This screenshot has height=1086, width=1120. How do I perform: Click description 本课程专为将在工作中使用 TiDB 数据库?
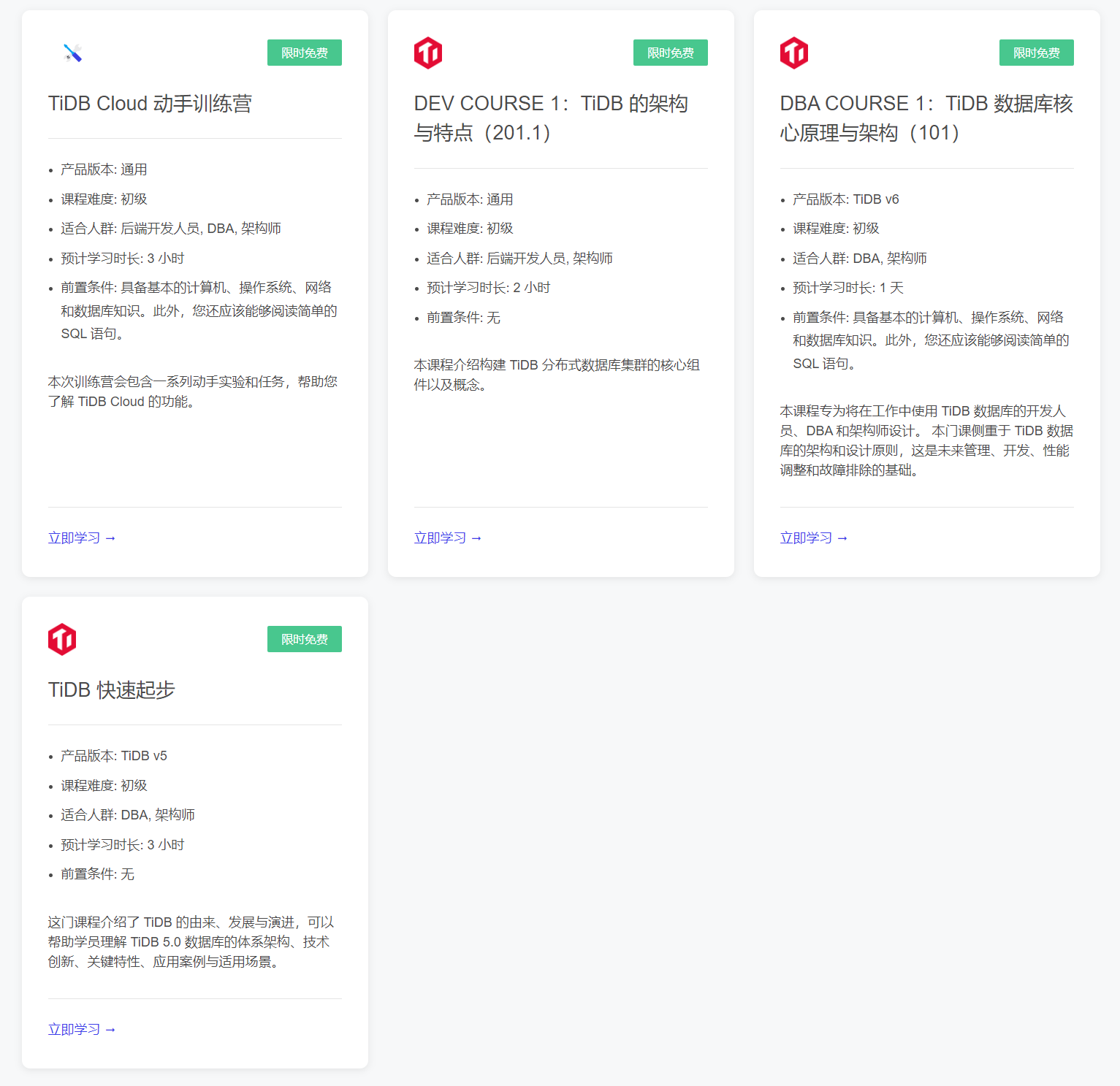(x=926, y=440)
